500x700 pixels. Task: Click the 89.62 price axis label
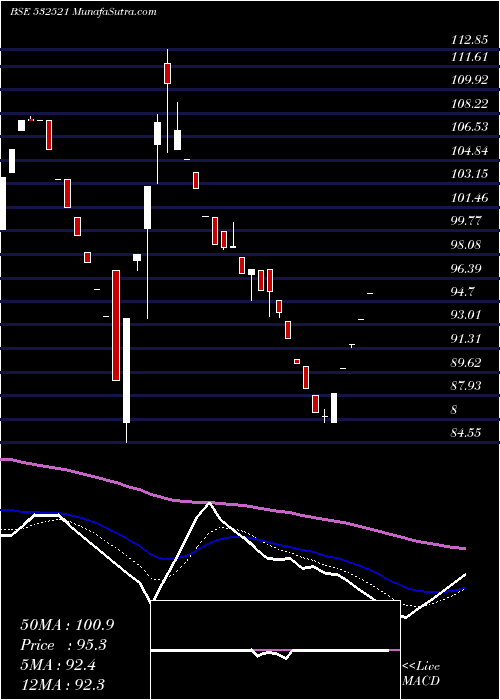pyautogui.click(x=467, y=362)
